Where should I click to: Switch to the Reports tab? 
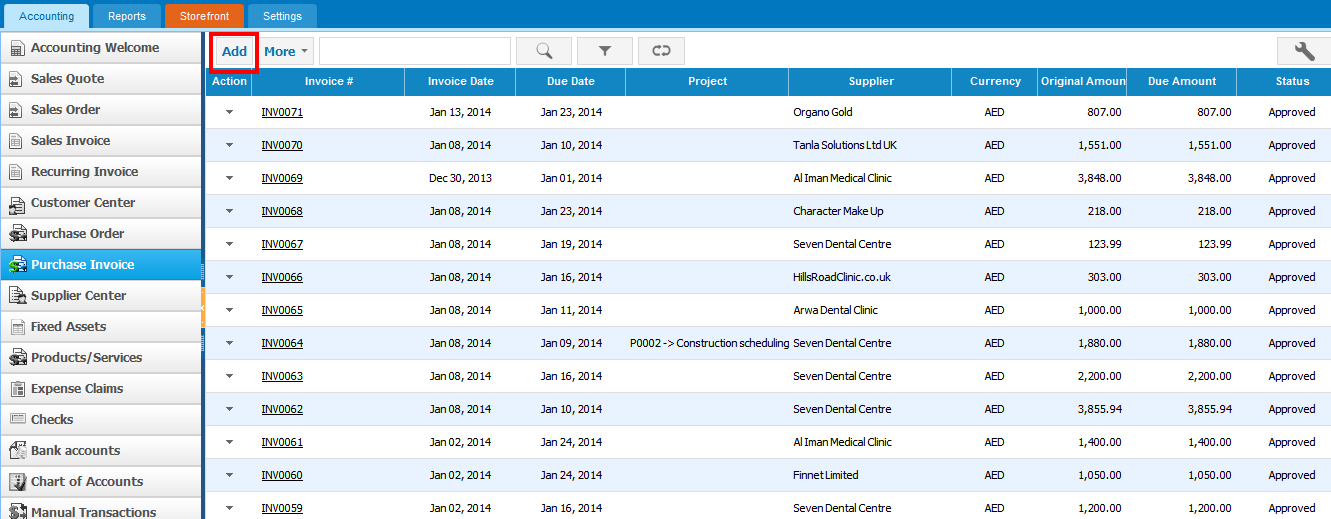point(127,16)
